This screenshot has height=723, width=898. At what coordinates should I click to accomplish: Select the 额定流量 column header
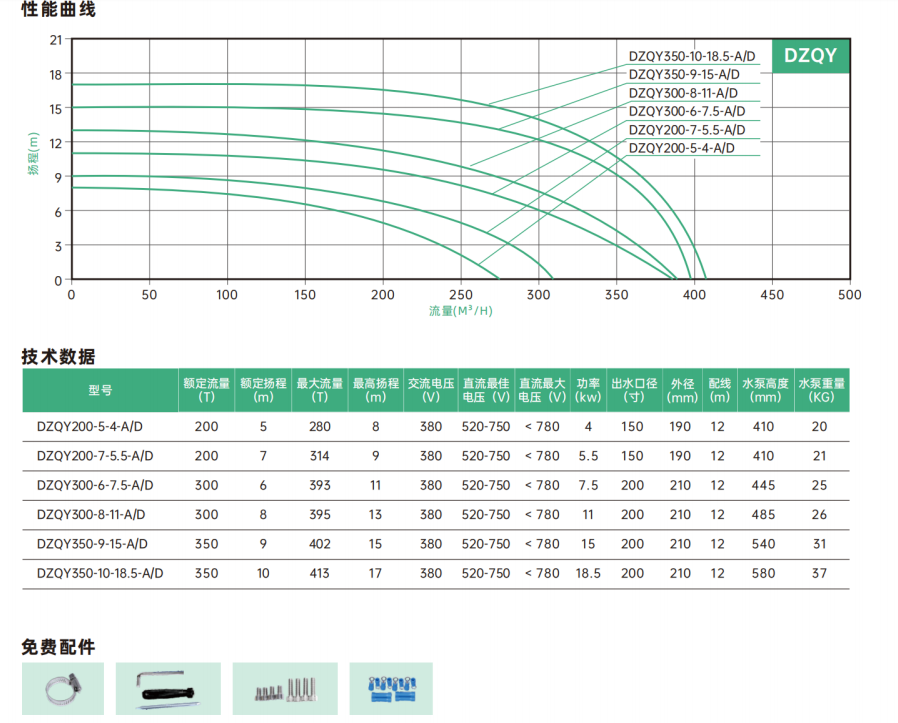click(x=206, y=390)
